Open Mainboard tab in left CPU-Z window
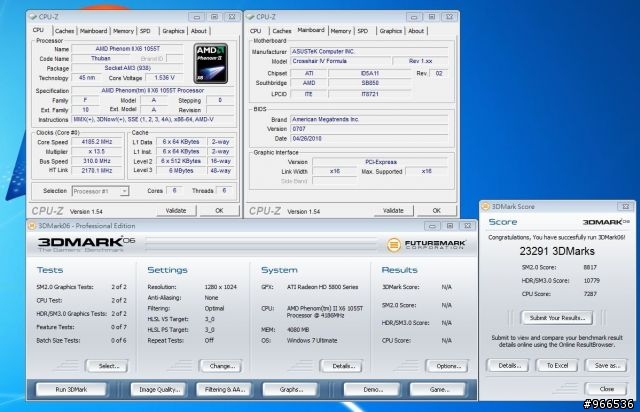640x412 pixels. coord(93,31)
